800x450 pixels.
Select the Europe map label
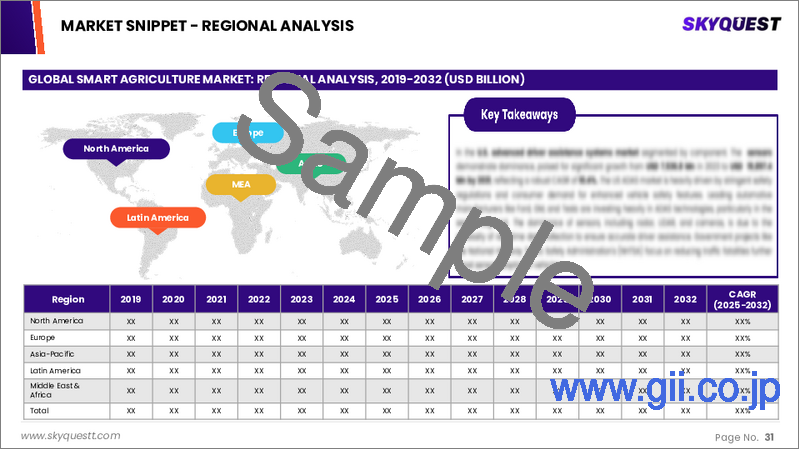[x=248, y=132]
